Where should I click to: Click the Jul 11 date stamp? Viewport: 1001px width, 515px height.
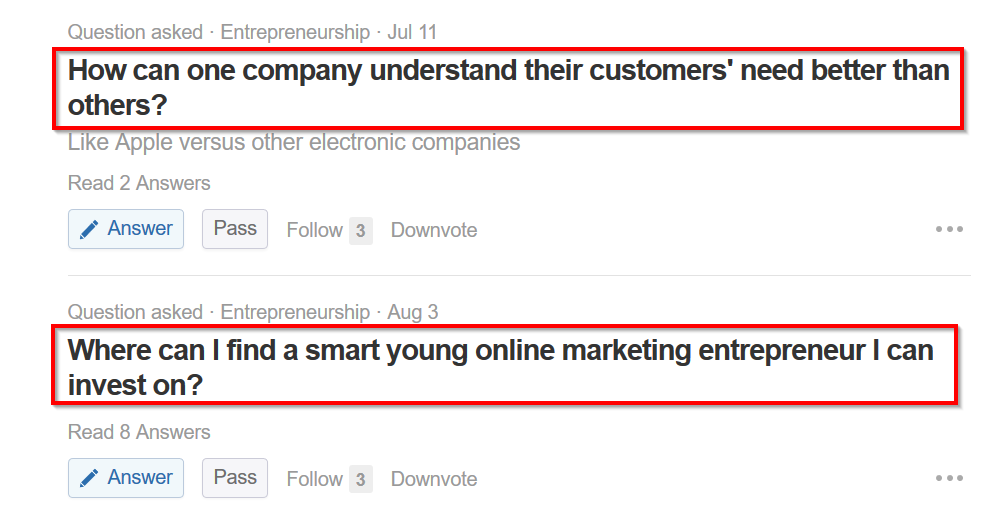tap(412, 32)
